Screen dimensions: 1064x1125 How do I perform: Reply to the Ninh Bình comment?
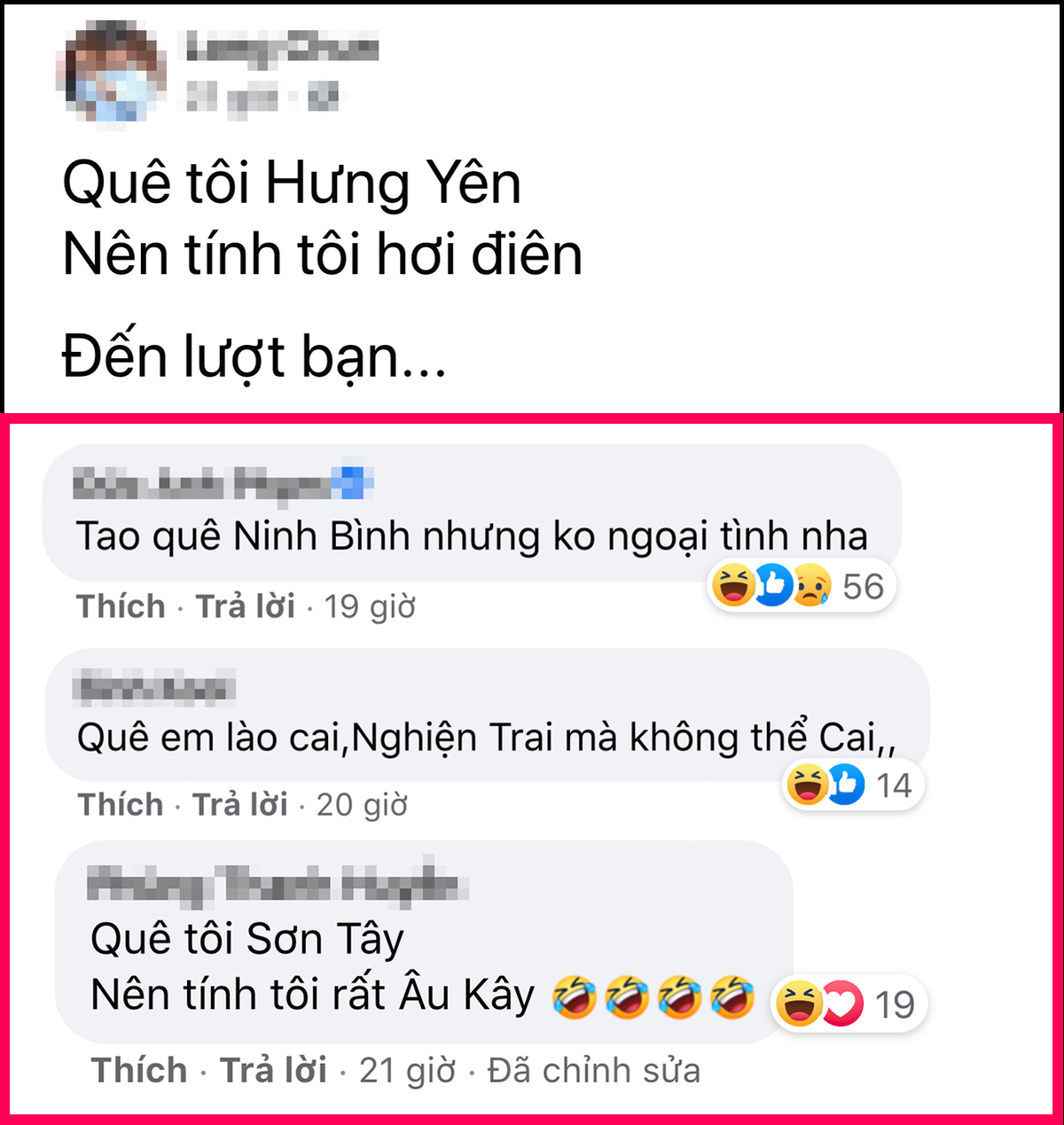coord(246,606)
